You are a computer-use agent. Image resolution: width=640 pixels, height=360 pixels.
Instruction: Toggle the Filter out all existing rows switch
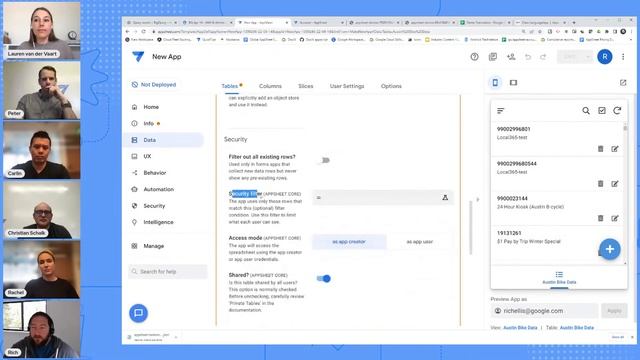[x=324, y=160]
